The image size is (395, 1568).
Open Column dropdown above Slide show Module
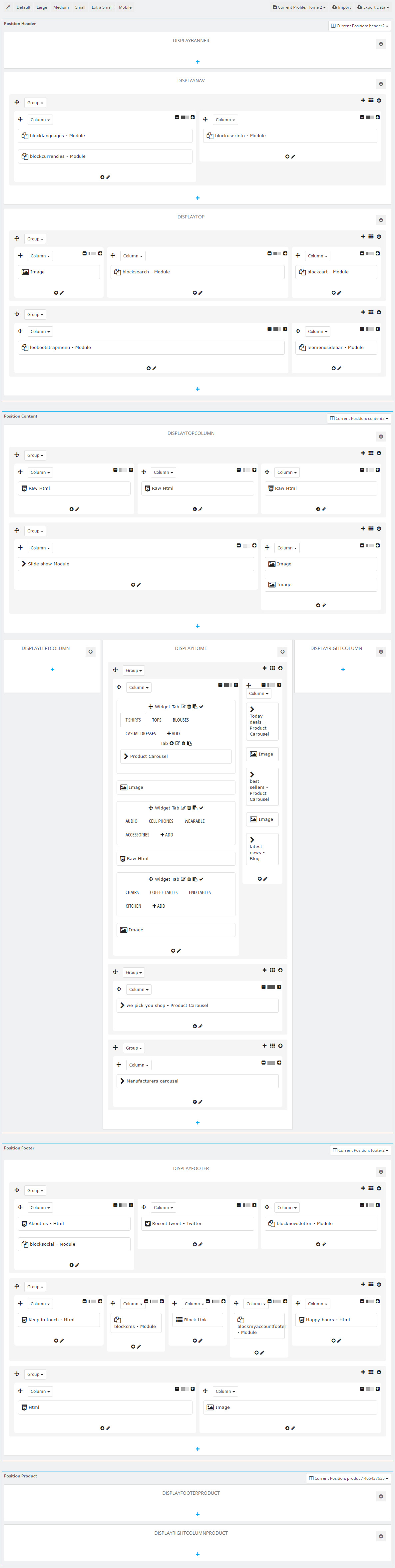[40, 548]
